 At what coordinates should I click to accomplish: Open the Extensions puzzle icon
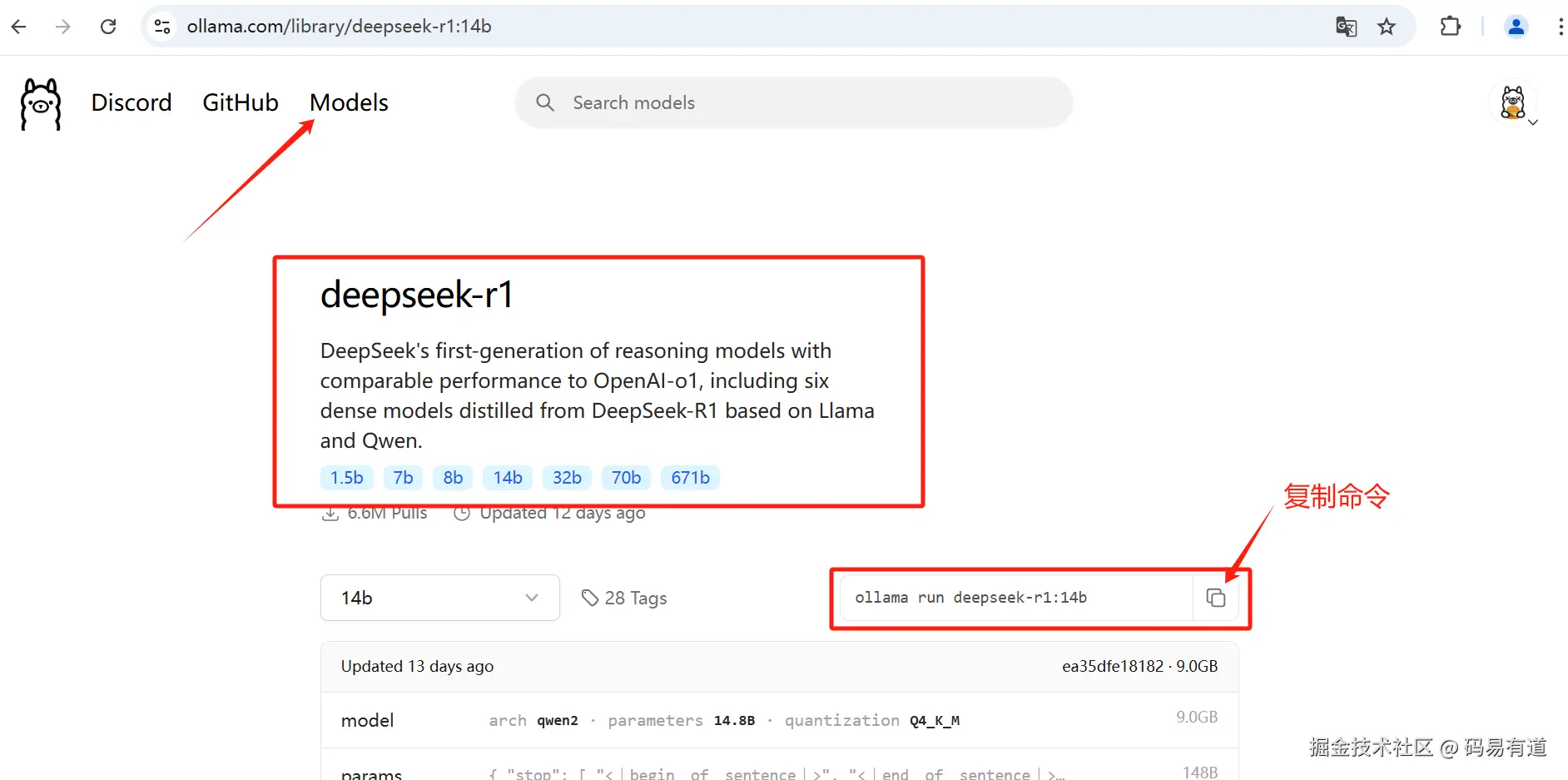pyautogui.click(x=1450, y=27)
